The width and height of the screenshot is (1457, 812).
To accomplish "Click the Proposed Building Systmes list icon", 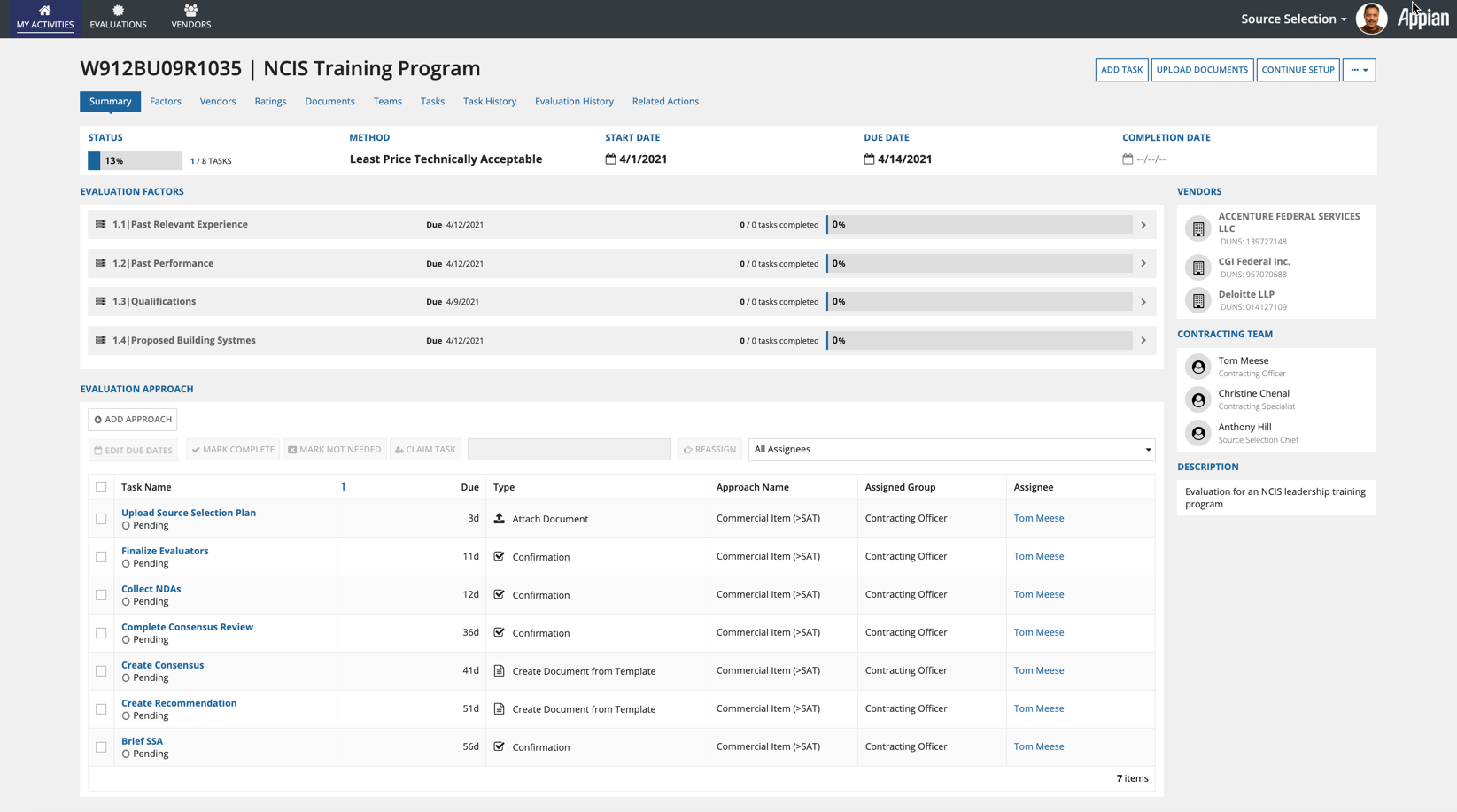I will [101, 341].
